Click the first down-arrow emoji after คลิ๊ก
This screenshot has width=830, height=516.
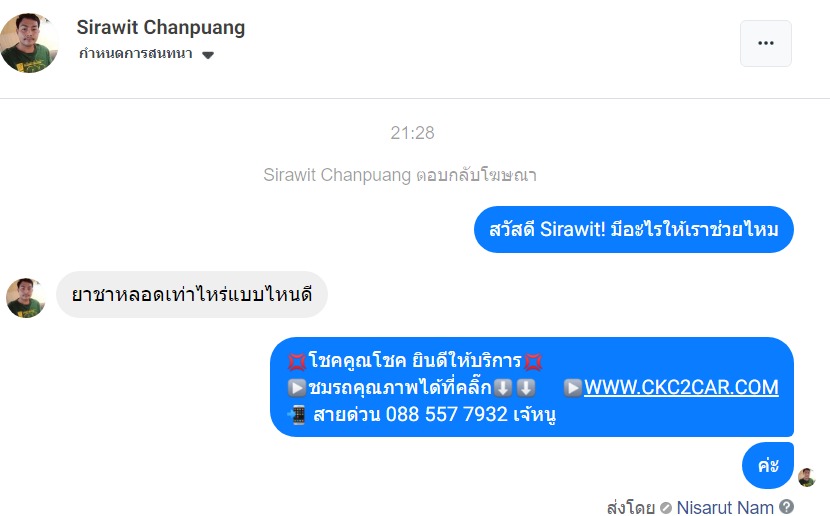tap(503, 388)
